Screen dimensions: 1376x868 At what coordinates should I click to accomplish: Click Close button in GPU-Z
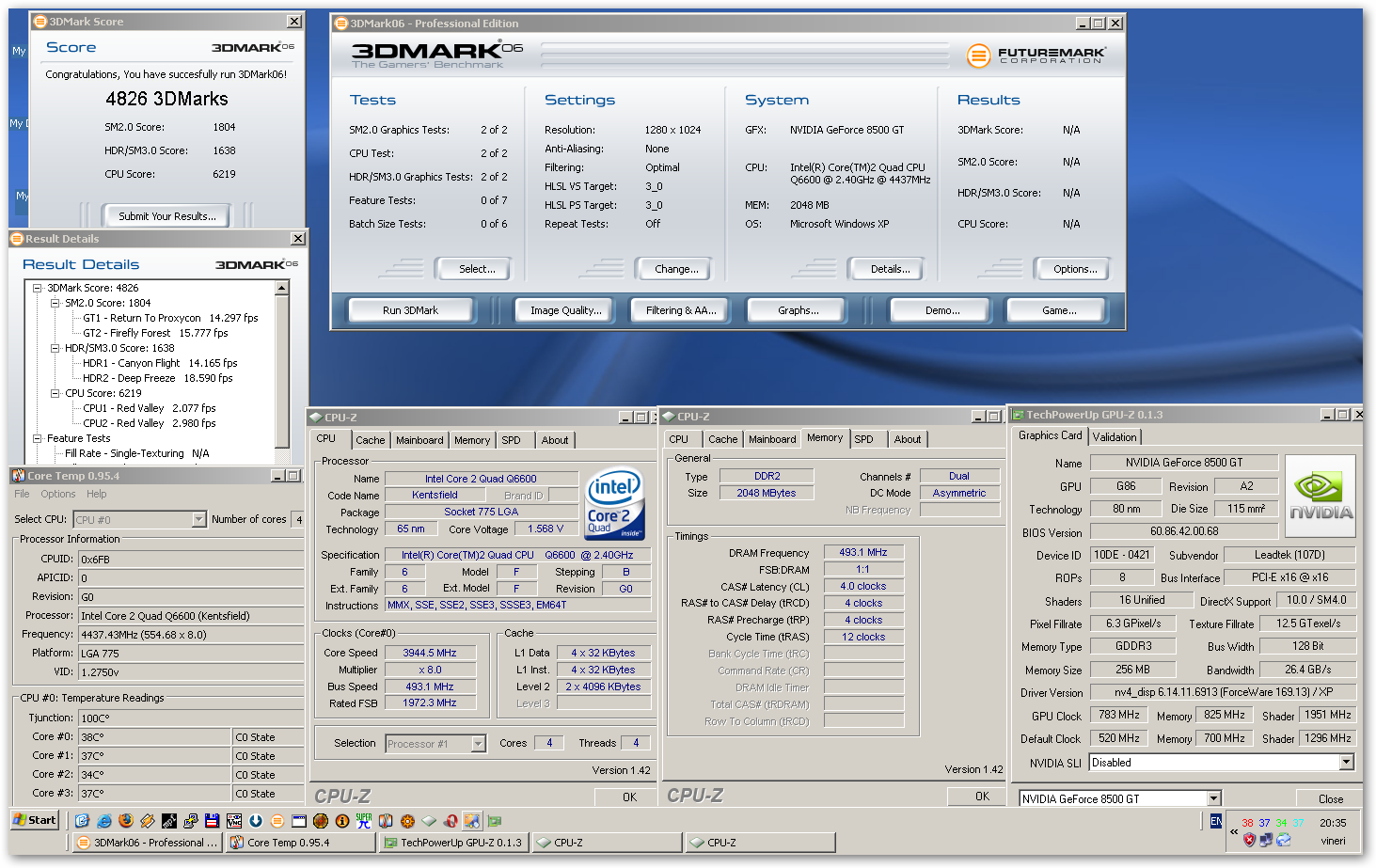(x=1330, y=798)
